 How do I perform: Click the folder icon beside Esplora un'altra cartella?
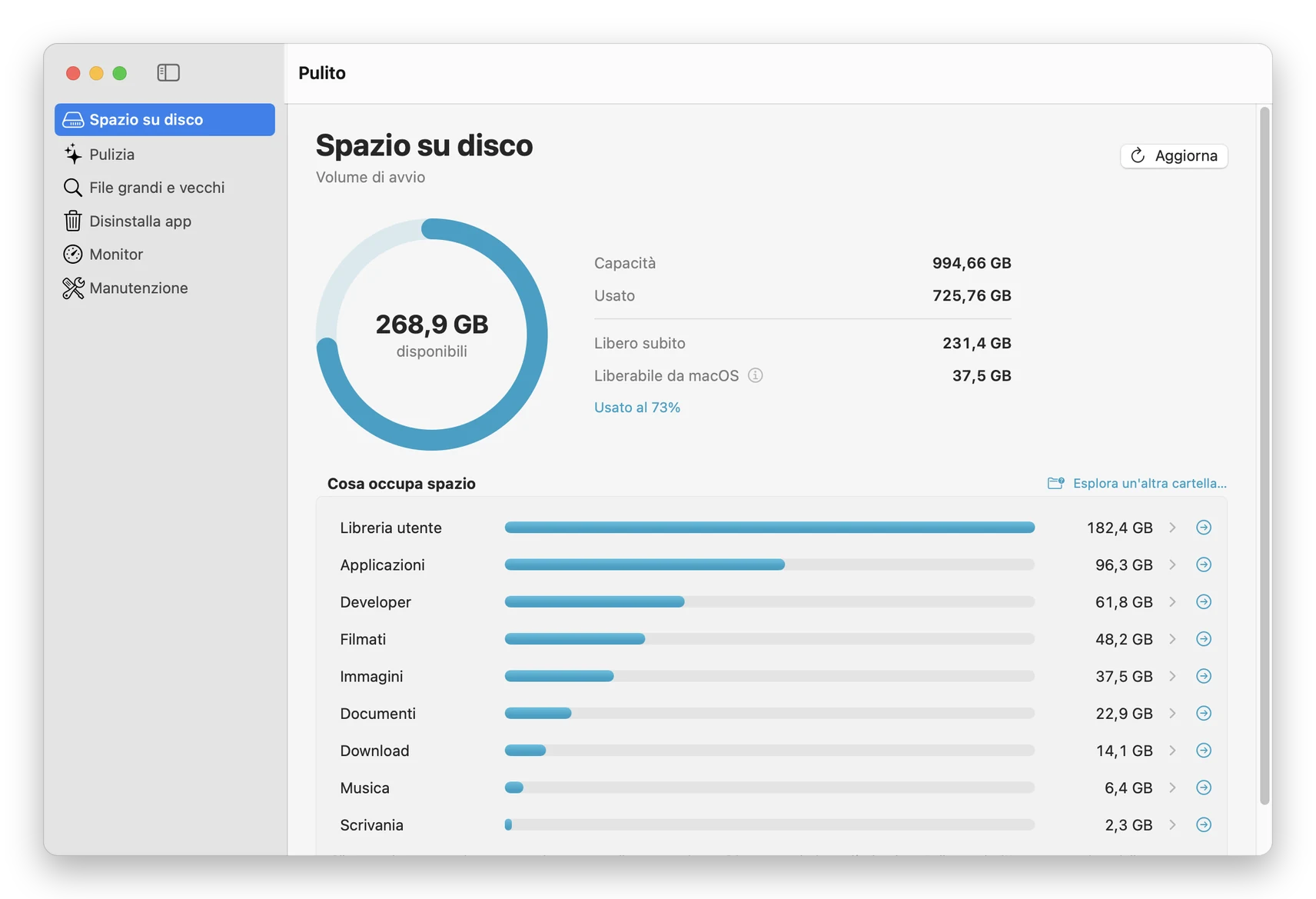tap(1056, 483)
